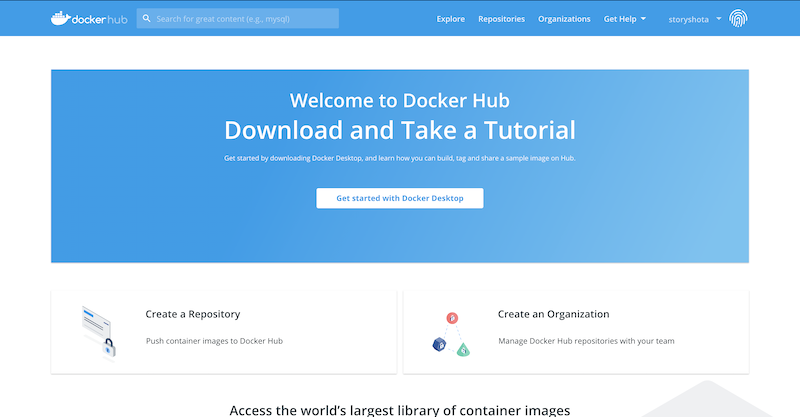Expand the Get Help dropdown
Screen dimensions: 800x417
(624, 19)
